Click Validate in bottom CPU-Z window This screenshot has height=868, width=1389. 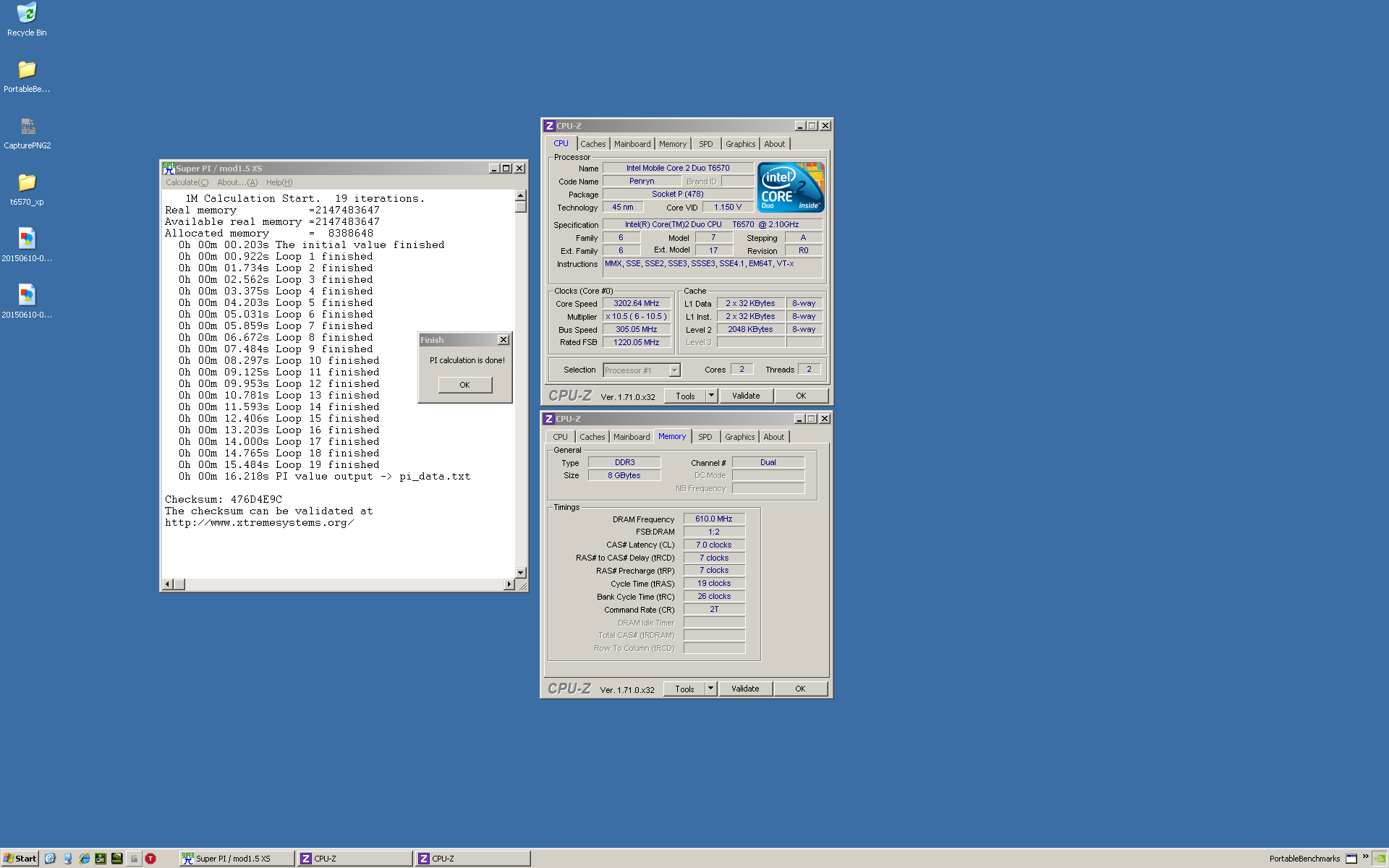pyautogui.click(x=745, y=689)
